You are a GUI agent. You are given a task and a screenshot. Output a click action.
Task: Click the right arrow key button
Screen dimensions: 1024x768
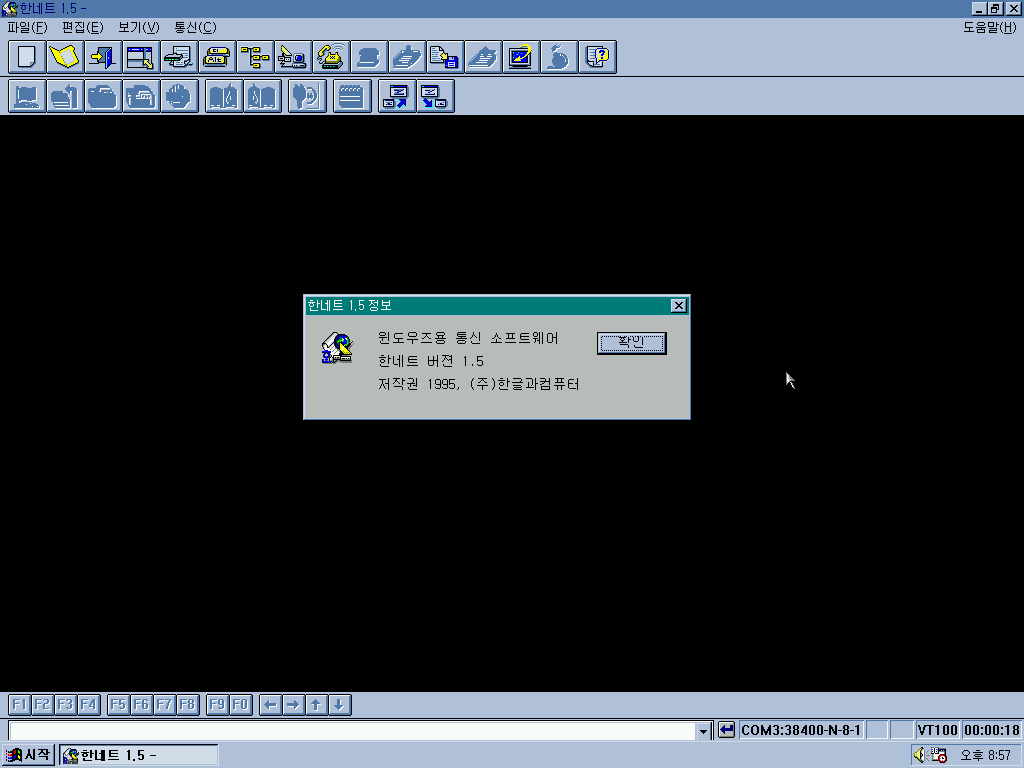coord(293,705)
